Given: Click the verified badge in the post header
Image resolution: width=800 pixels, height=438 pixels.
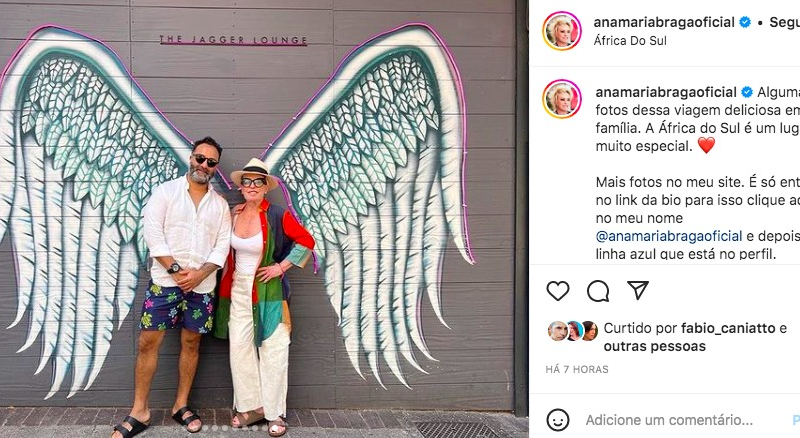Looking at the screenshot, I should click(x=745, y=22).
